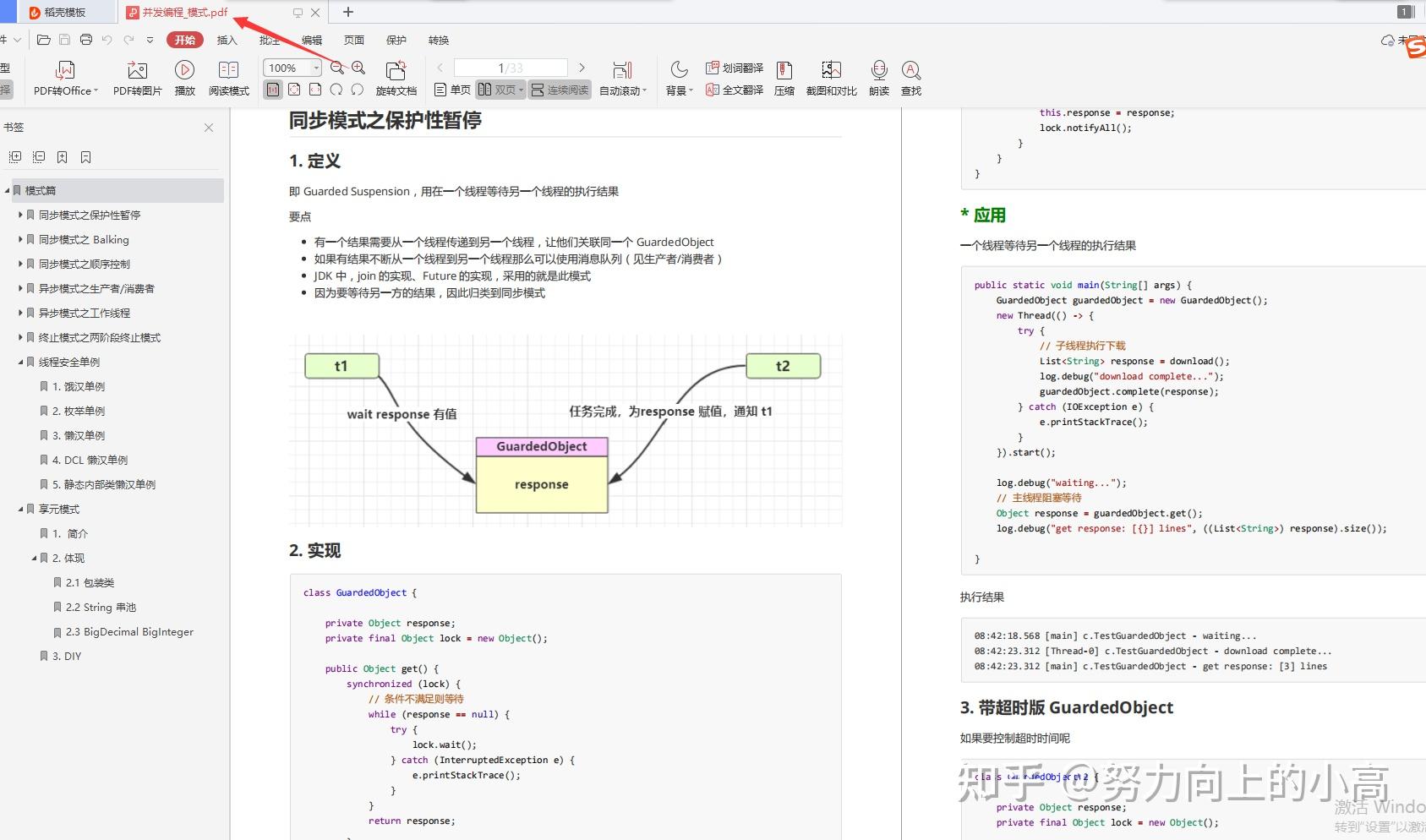The height and width of the screenshot is (840, 1426).
Task: Select the 开始 ribbon tab
Action: tap(185, 40)
